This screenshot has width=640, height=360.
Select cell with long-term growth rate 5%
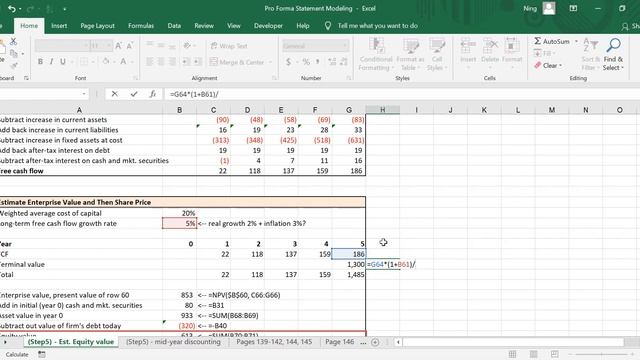coord(180,223)
